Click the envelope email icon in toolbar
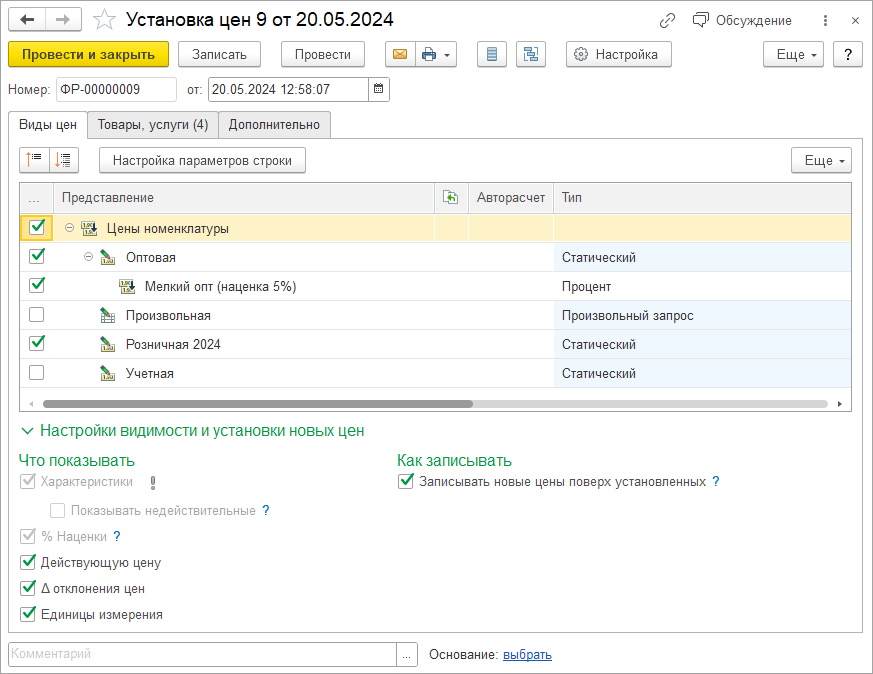This screenshot has height=674, width=873. tap(400, 55)
